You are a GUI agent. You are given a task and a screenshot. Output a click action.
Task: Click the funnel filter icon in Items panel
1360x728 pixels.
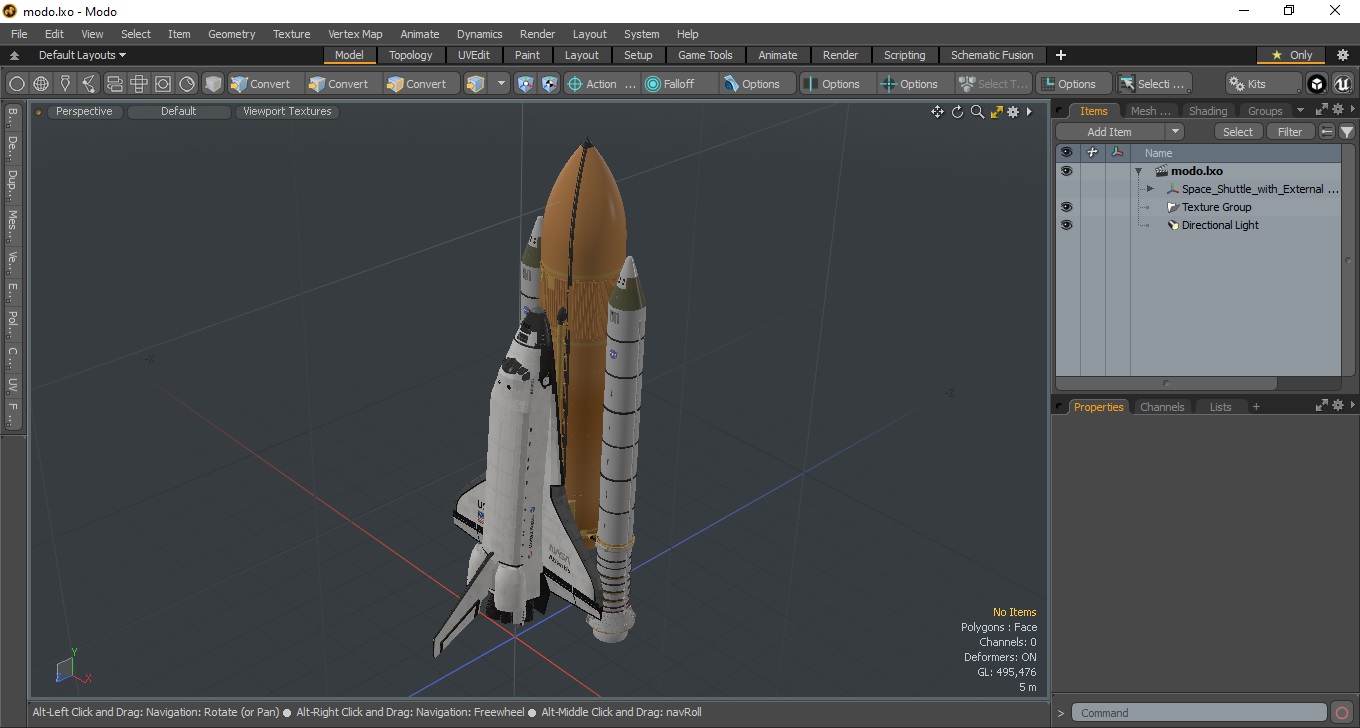pyautogui.click(x=1347, y=132)
